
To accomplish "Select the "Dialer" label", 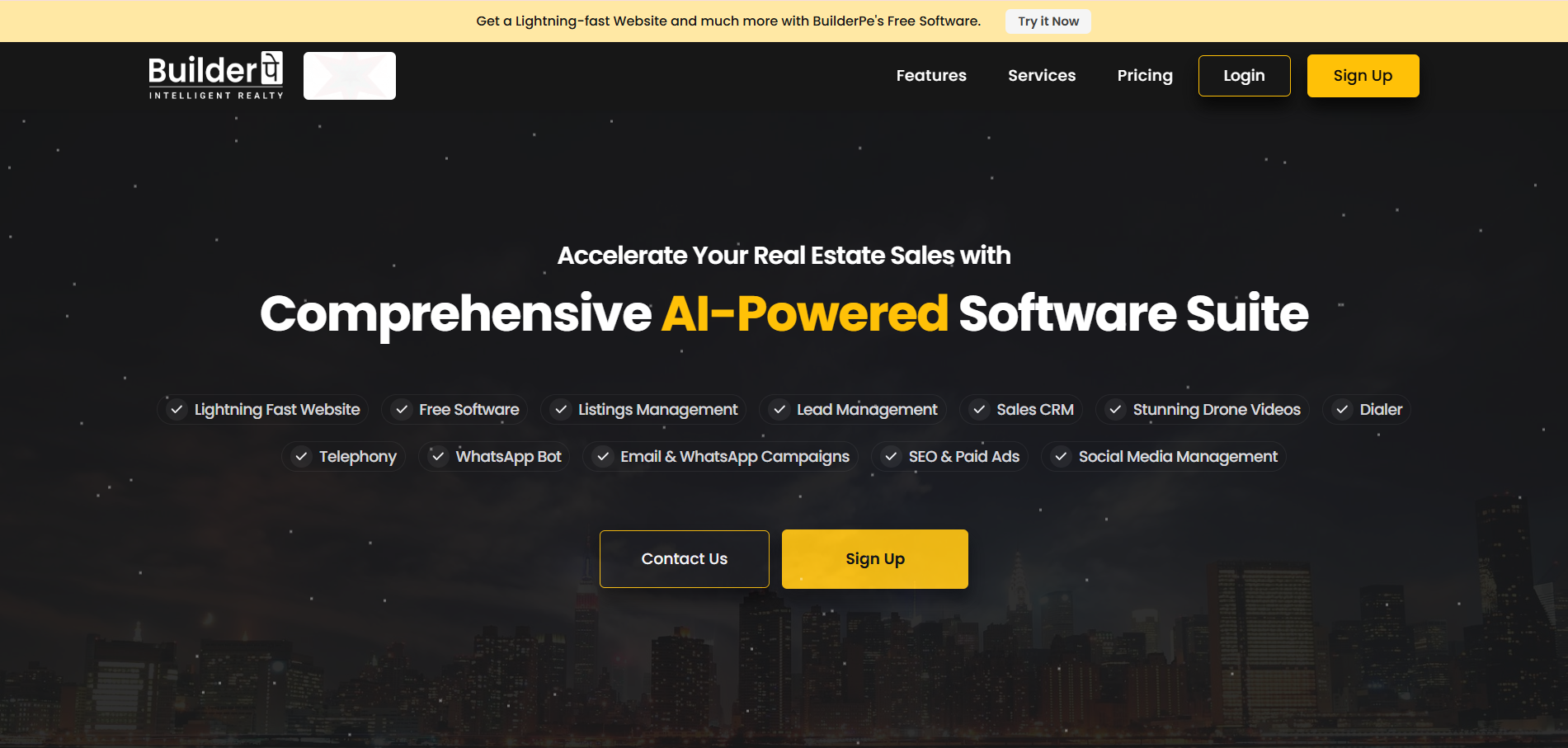I will tap(1381, 409).
